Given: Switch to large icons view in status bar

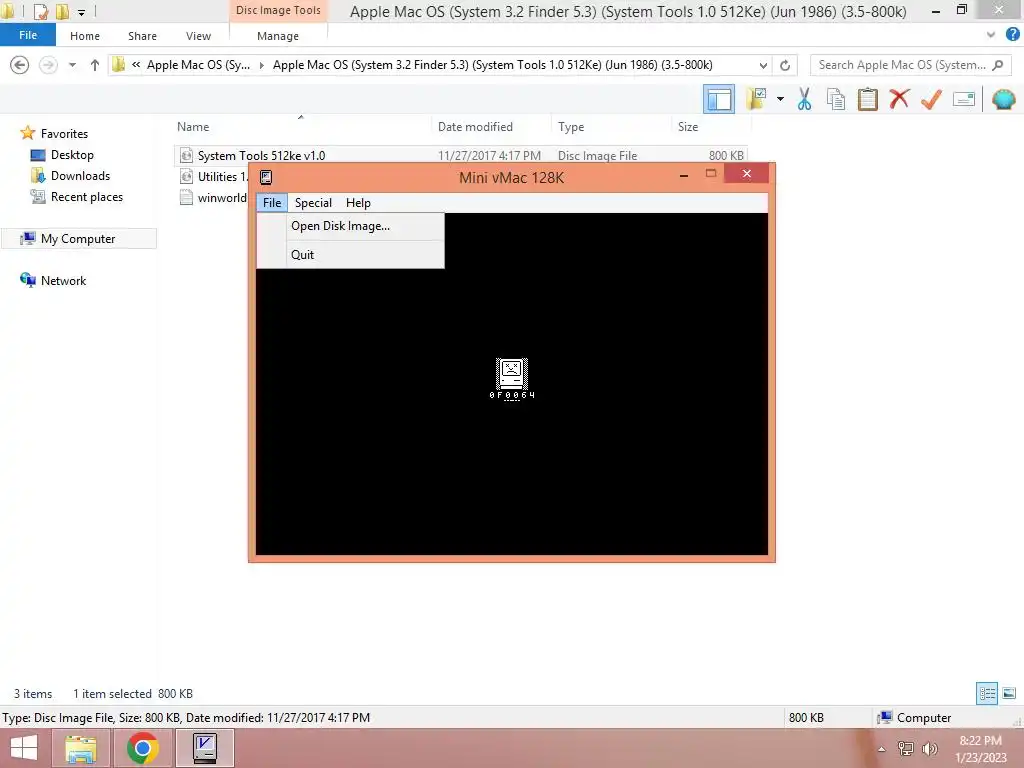Looking at the screenshot, I should tap(1009, 693).
